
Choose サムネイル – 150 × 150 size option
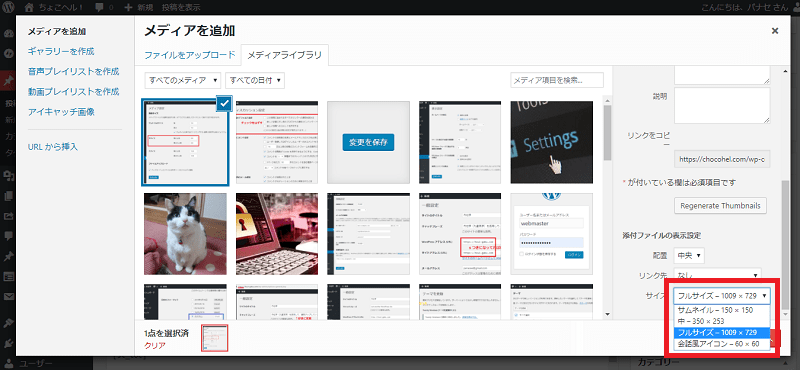coord(721,310)
